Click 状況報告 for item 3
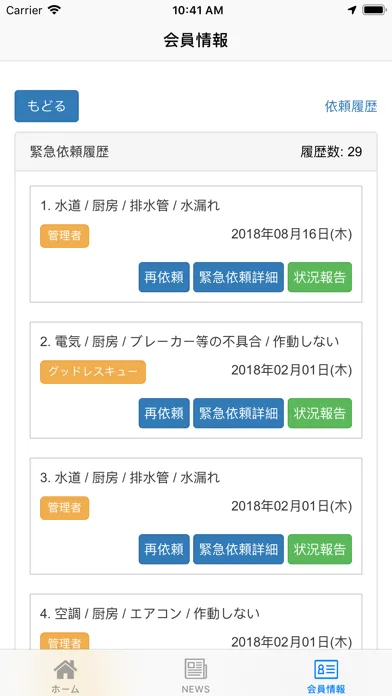 click(320, 549)
